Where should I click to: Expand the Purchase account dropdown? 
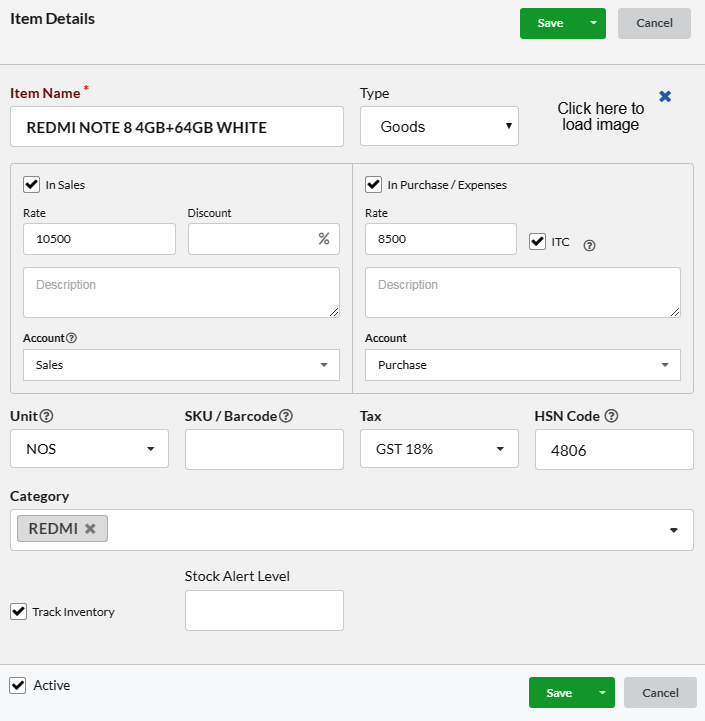point(523,365)
